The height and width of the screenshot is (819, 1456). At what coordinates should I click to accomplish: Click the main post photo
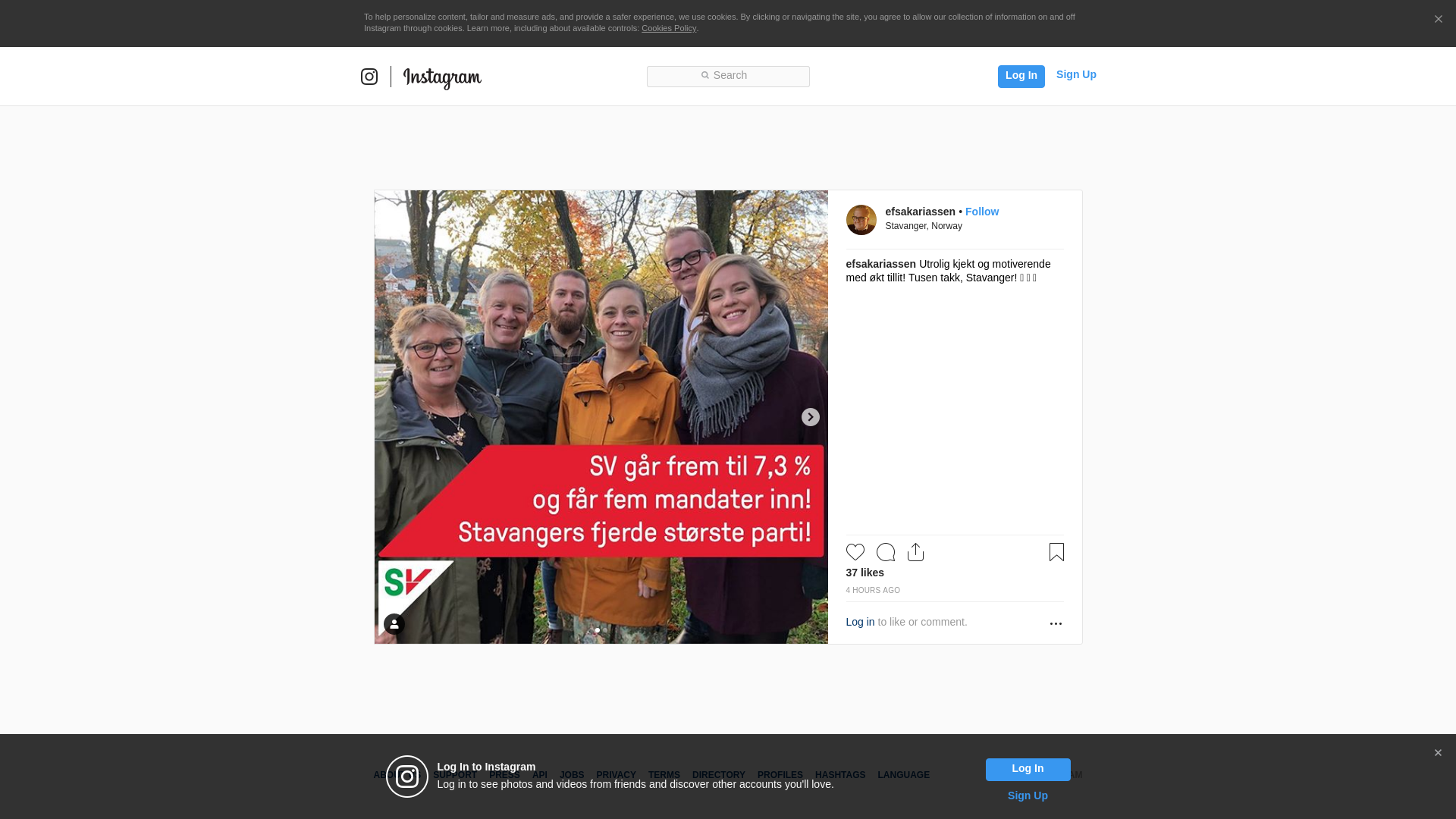(601, 417)
